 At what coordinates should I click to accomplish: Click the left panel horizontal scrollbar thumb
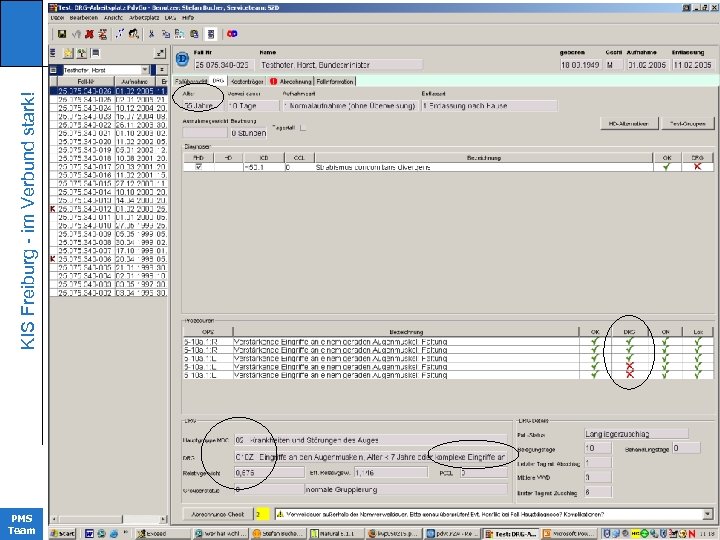[90, 519]
